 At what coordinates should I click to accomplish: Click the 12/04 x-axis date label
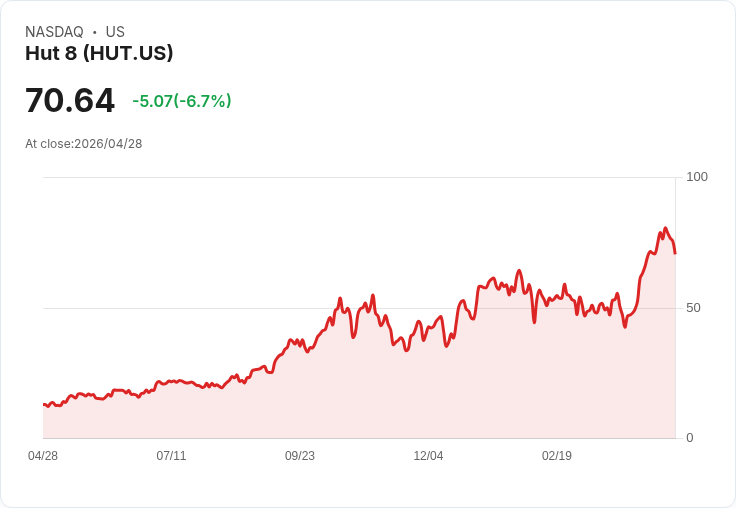(428, 456)
